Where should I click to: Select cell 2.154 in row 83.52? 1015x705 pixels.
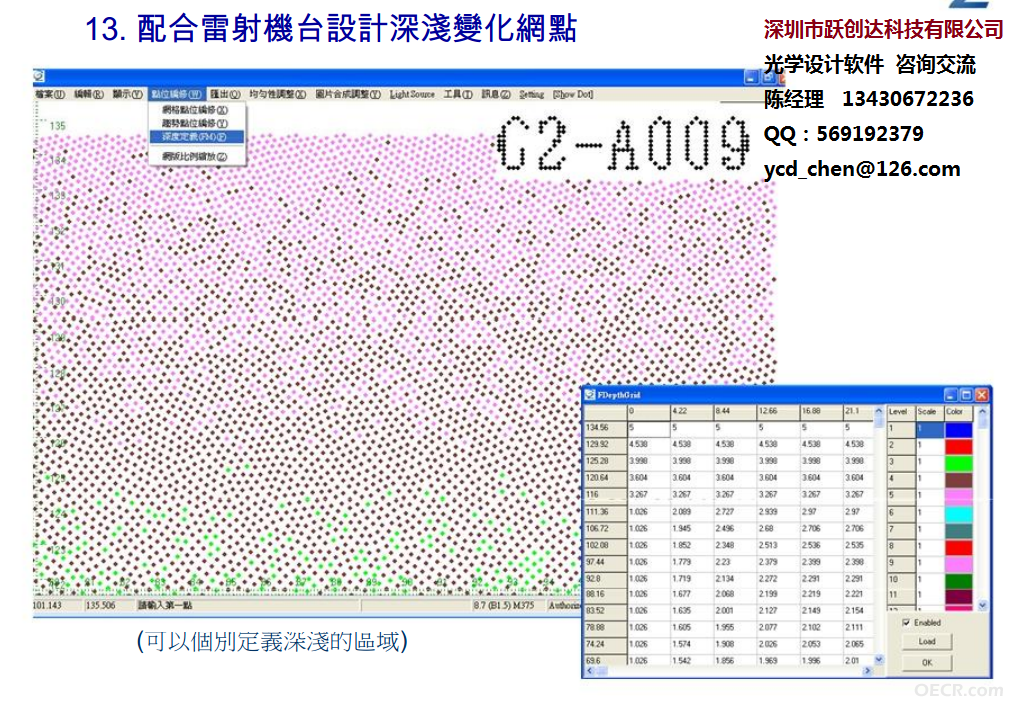(858, 611)
